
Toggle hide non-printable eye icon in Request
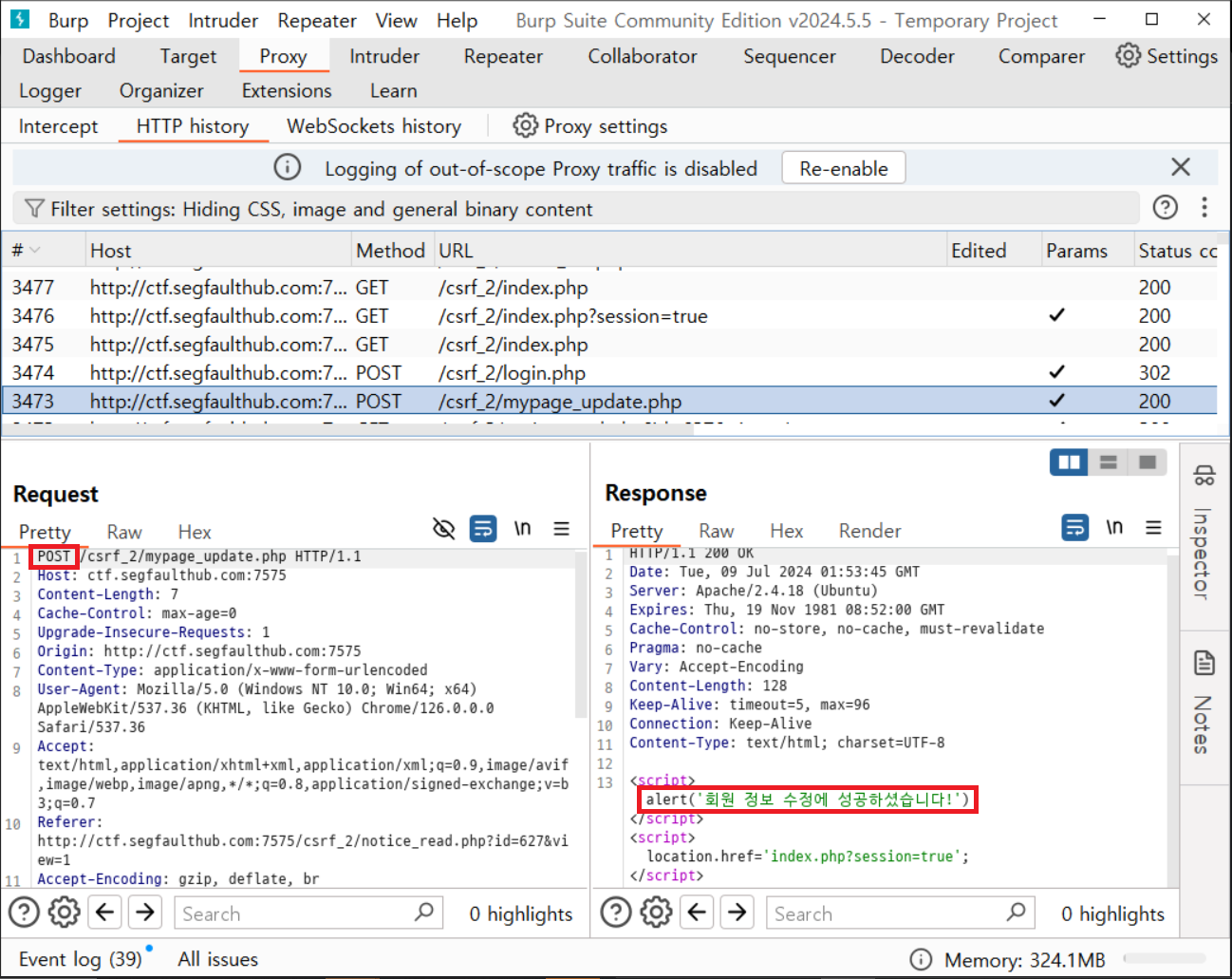[x=443, y=529]
